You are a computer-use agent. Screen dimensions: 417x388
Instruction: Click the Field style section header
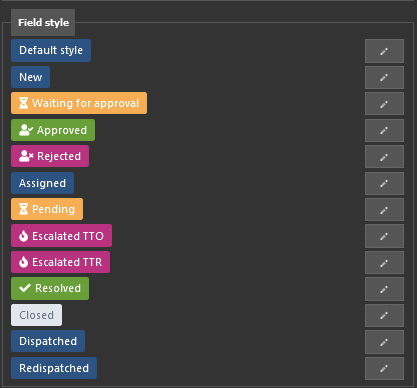(43, 23)
